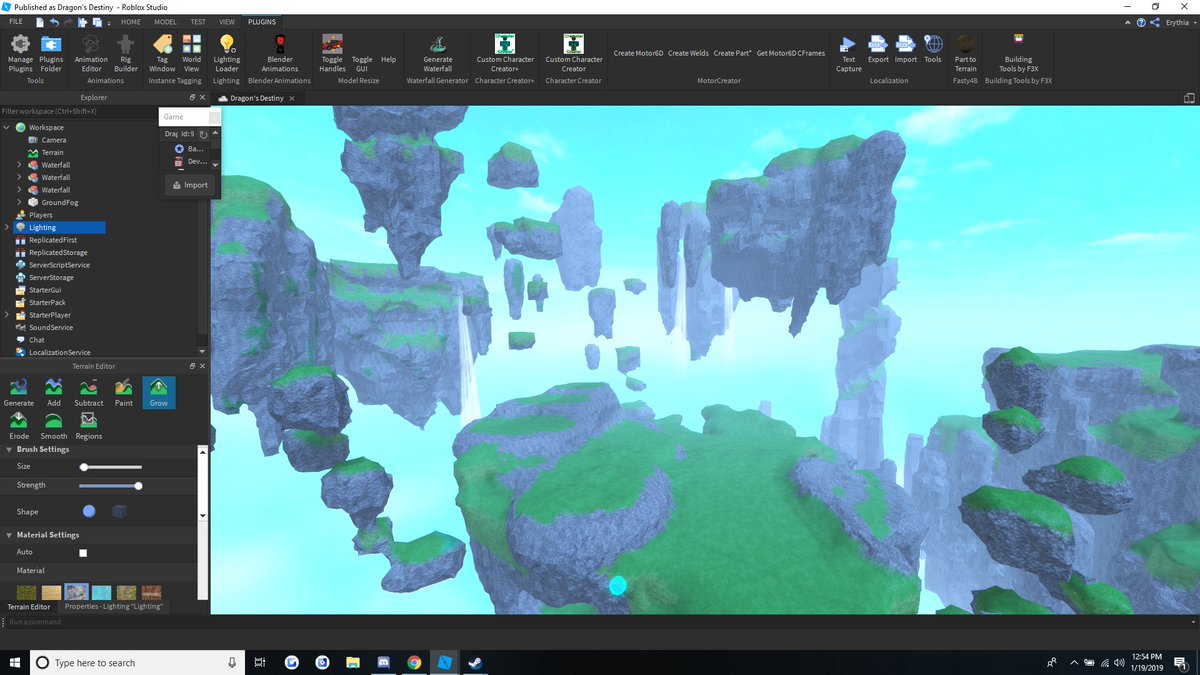Open the Blender Animations plugin
Viewport: 1200px width, 675px height.
coord(280,53)
